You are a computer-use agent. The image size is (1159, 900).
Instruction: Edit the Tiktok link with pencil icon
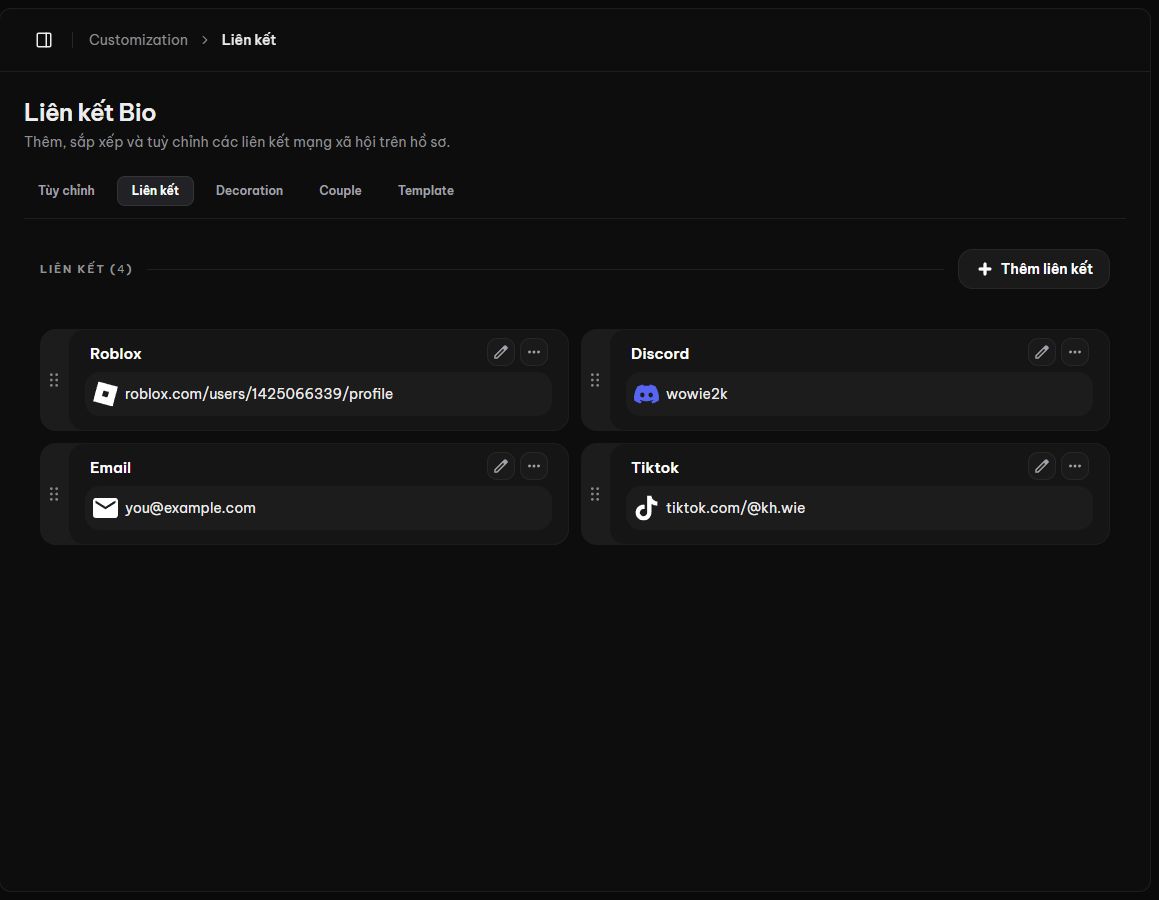pos(1041,466)
